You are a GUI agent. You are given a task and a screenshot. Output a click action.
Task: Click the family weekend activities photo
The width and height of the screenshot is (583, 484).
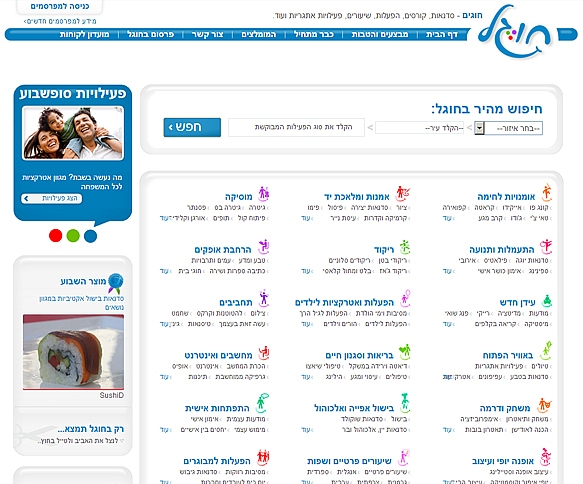click(73, 133)
